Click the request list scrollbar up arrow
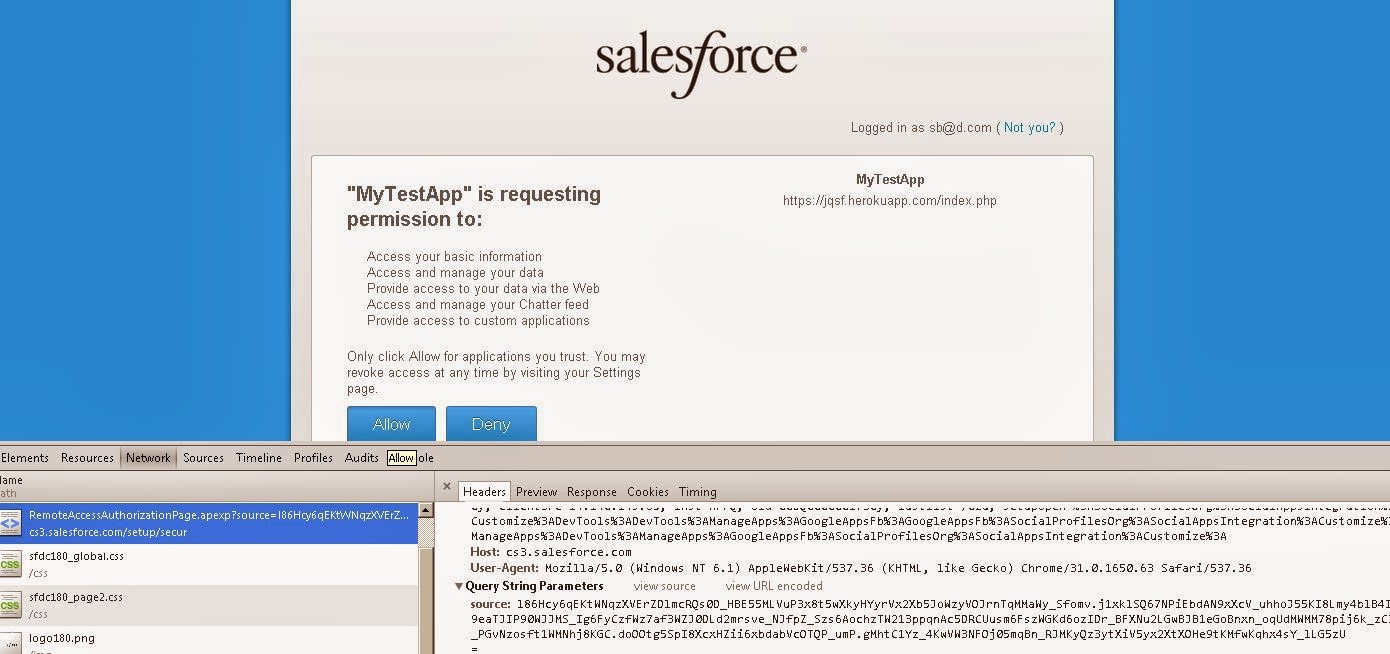This screenshot has height=654, width=1390. click(425, 510)
